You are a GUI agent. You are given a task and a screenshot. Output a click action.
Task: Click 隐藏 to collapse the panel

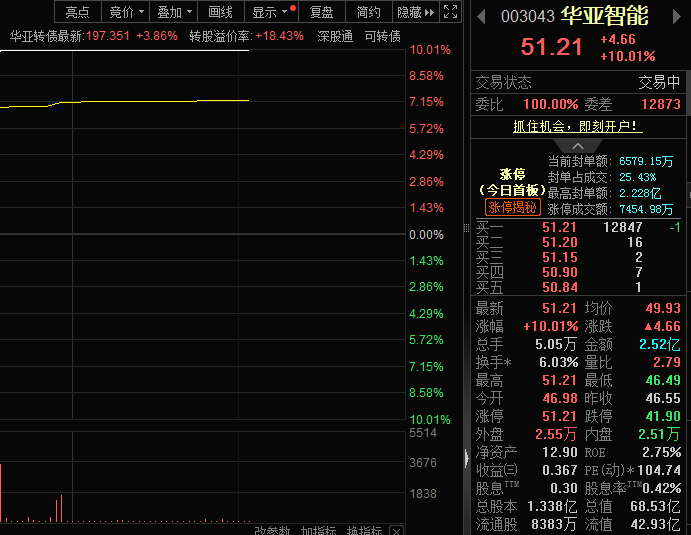pos(416,12)
